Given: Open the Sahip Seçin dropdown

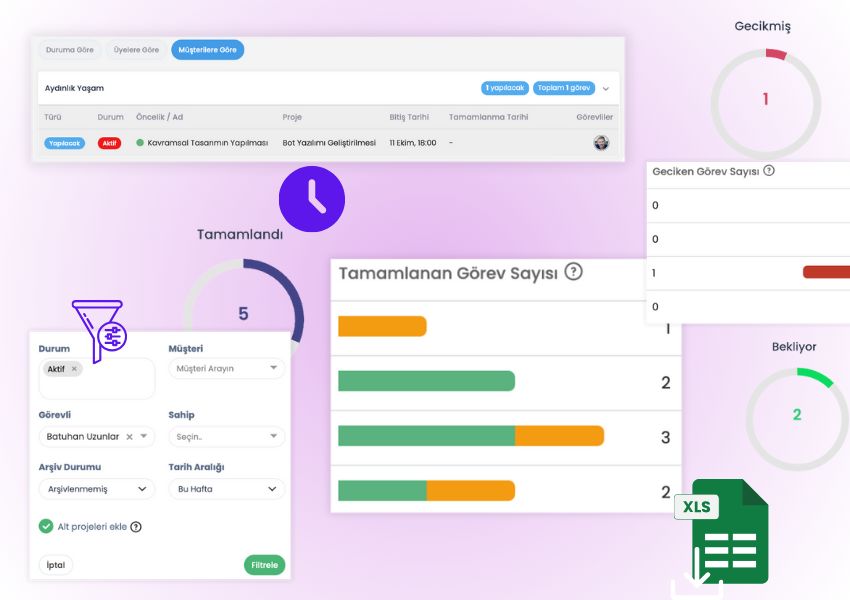Looking at the screenshot, I should click(x=226, y=437).
